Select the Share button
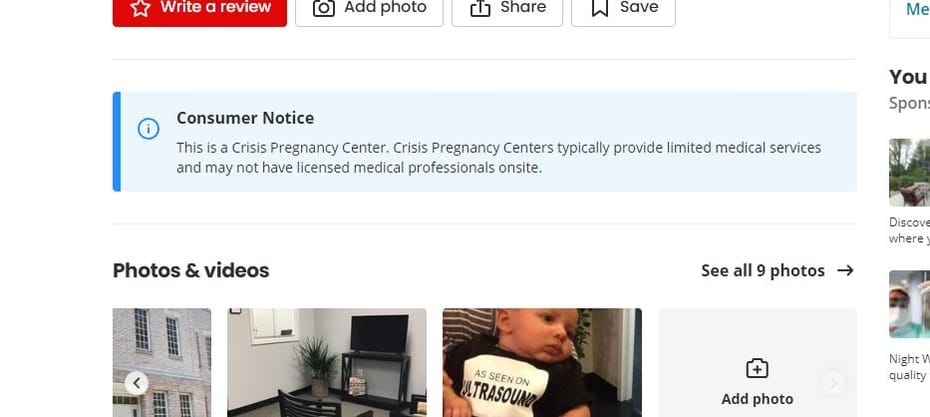Viewport: 930px width, 417px height. (x=507, y=9)
